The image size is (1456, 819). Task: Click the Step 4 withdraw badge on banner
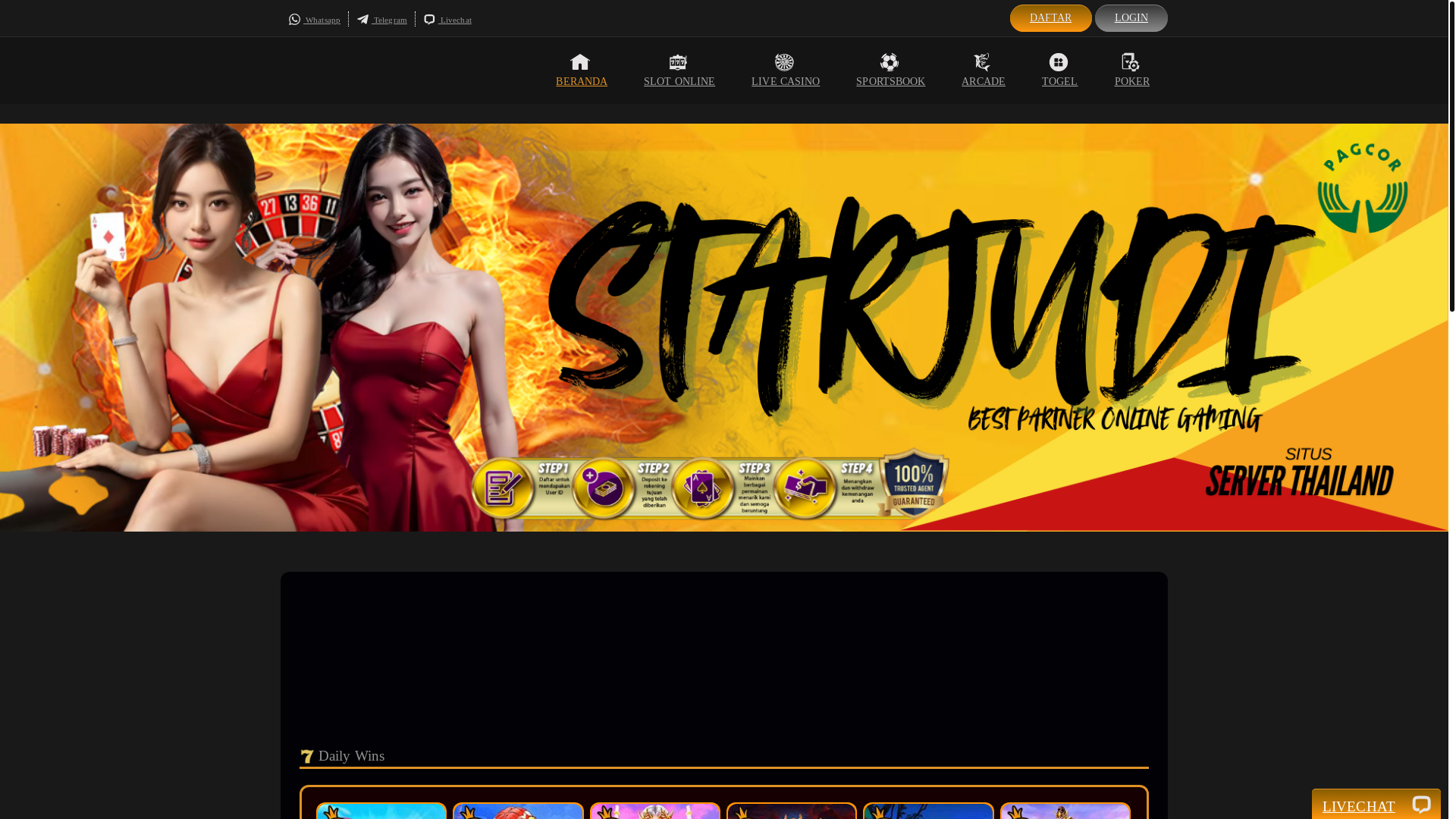(805, 489)
